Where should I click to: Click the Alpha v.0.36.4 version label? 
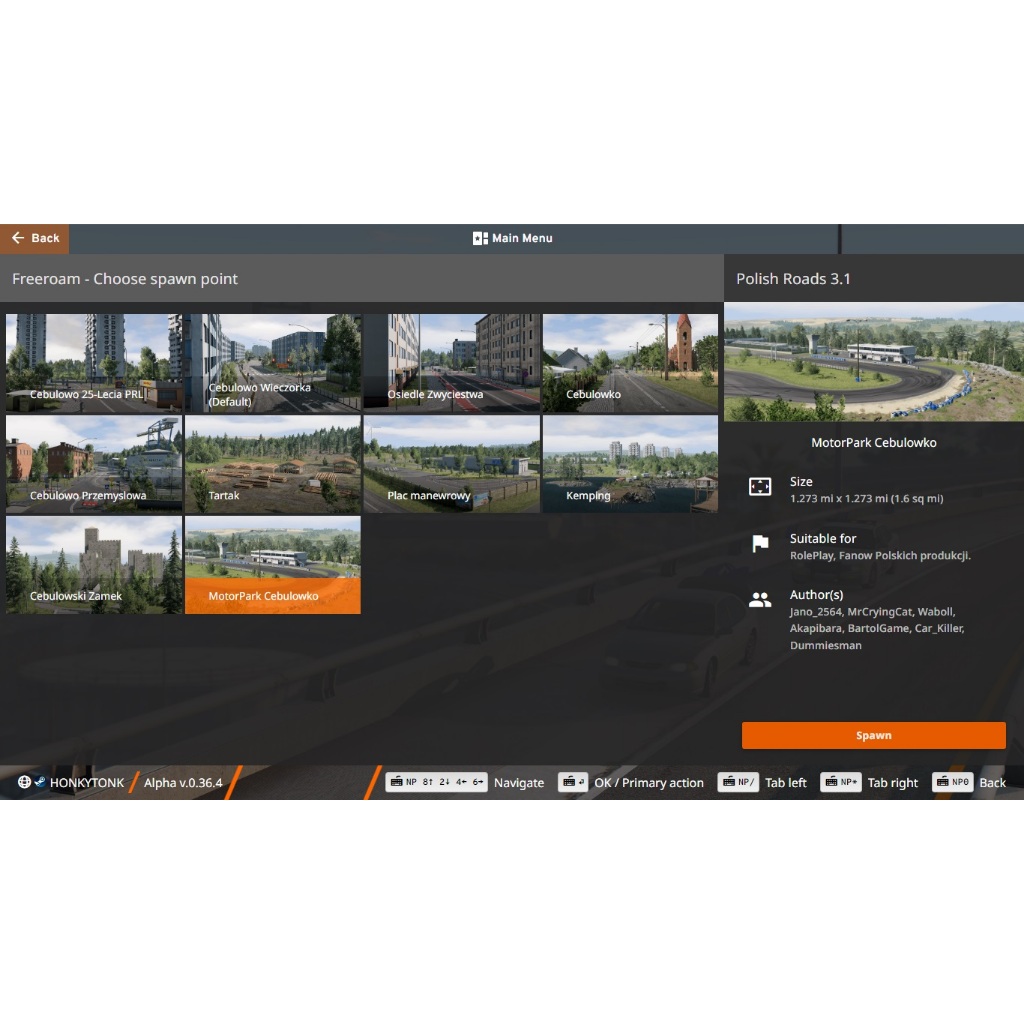pos(183,782)
